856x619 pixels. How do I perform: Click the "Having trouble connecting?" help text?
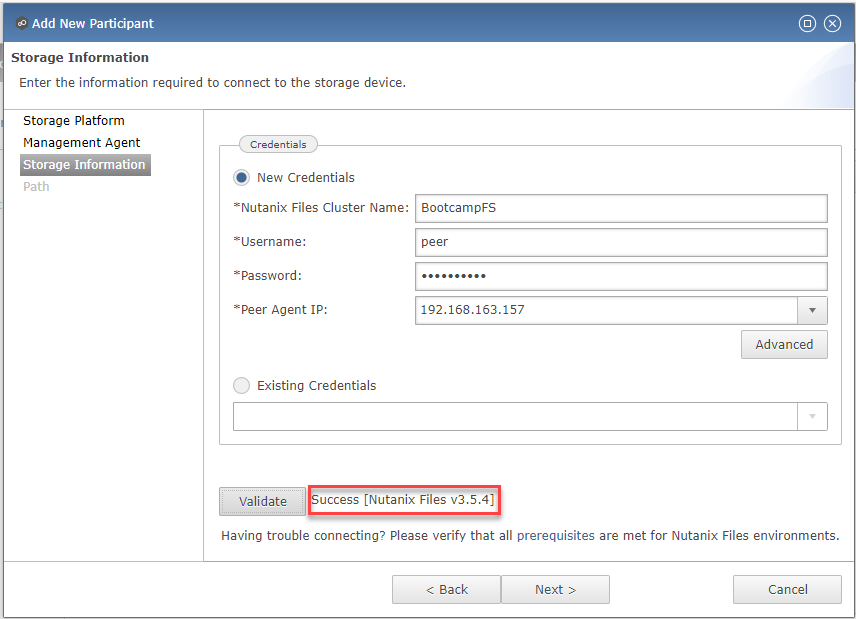click(x=530, y=536)
